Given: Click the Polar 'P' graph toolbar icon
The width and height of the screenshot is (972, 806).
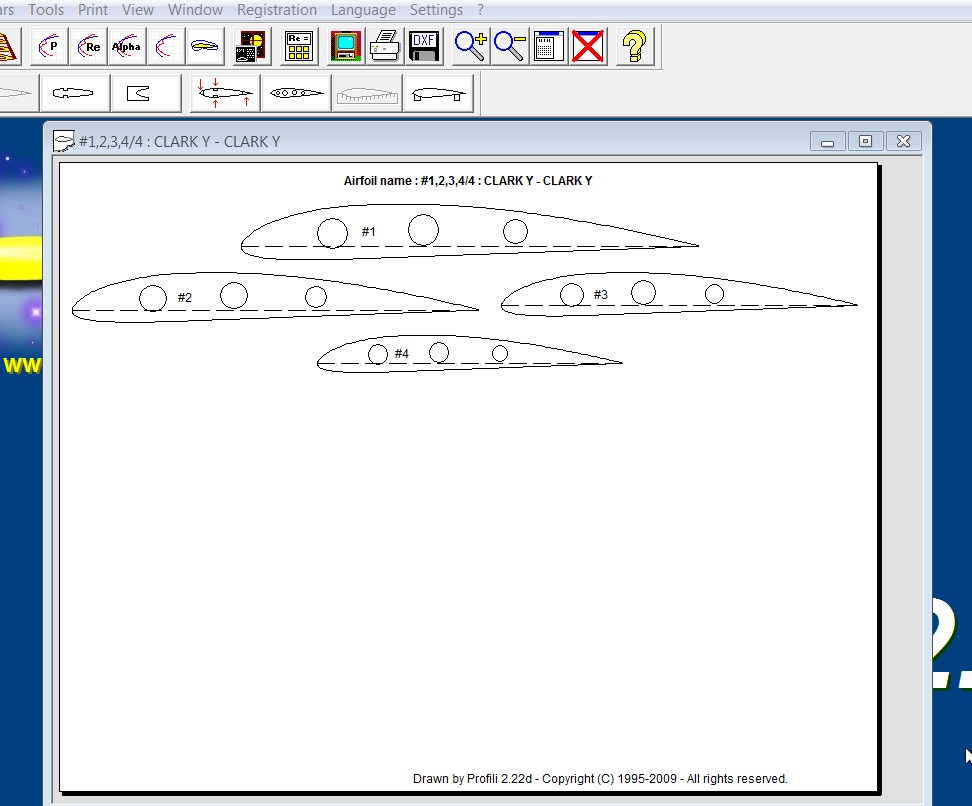Looking at the screenshot, I should tap(50, 46).
